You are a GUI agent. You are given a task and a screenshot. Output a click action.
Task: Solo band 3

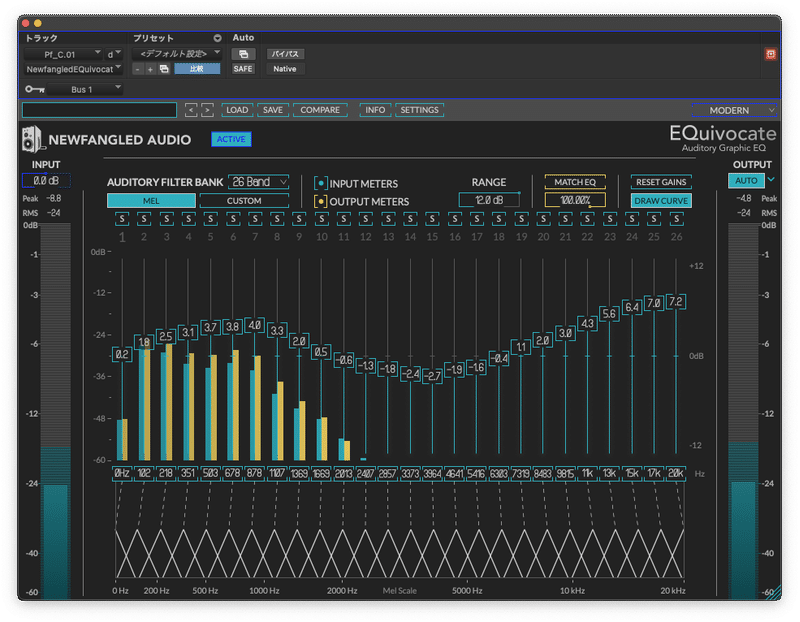166,219
